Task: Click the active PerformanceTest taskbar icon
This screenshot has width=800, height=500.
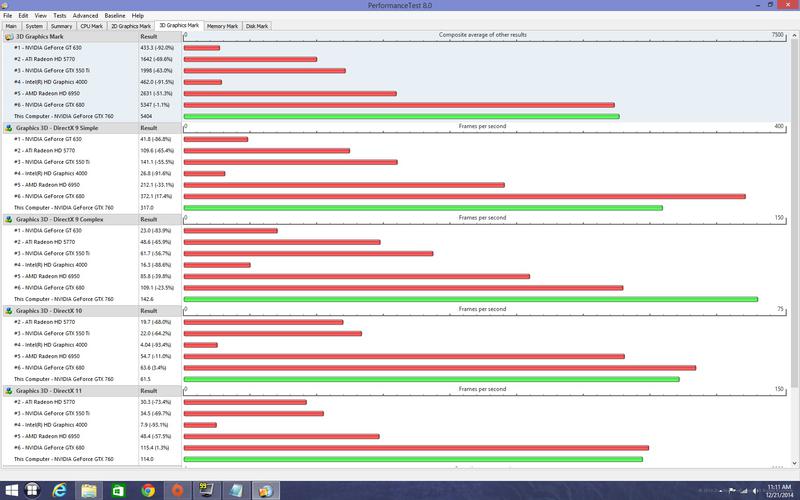Action: click(265, 491)
